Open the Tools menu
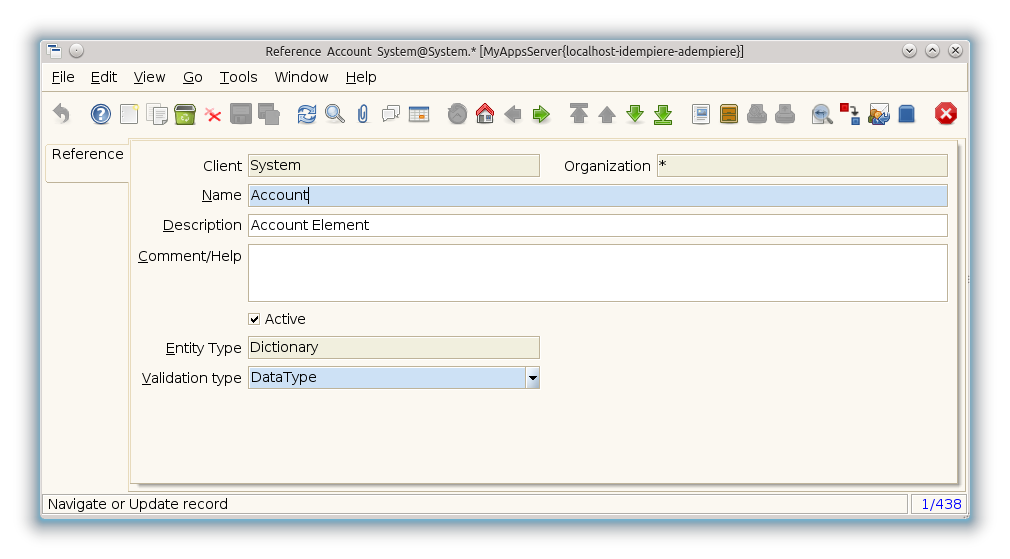 coord(238,77)
